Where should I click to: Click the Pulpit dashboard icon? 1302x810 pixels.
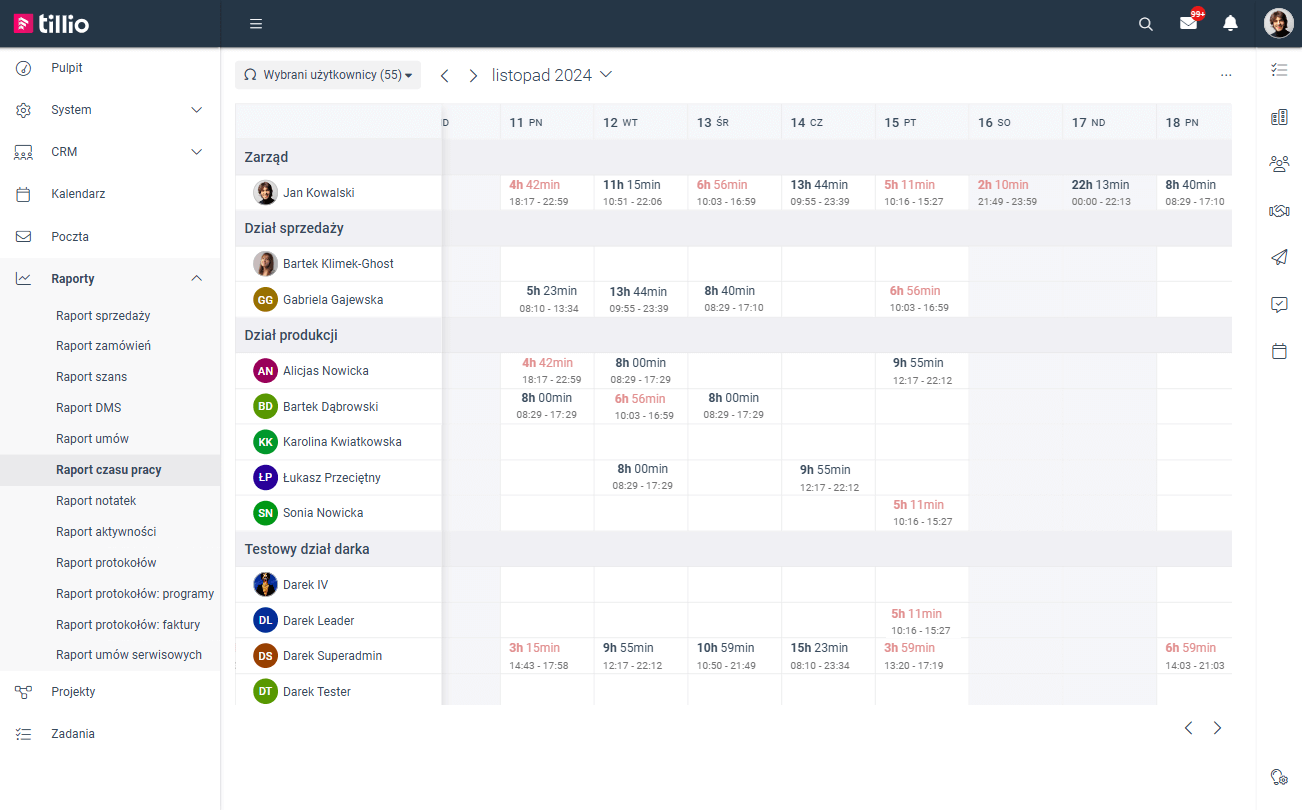coord(24,68)
